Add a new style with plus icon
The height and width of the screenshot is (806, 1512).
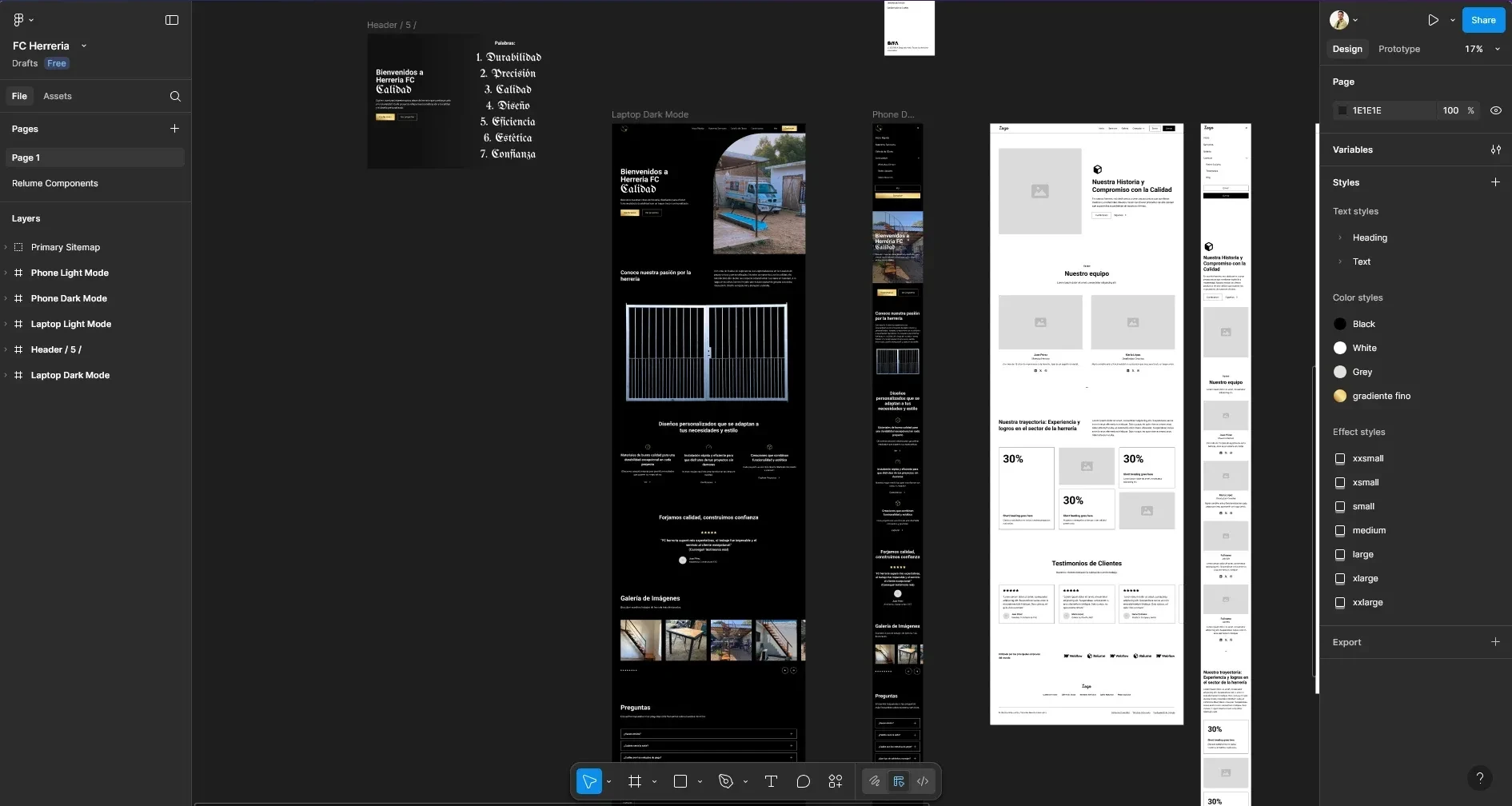(1495, 182)
